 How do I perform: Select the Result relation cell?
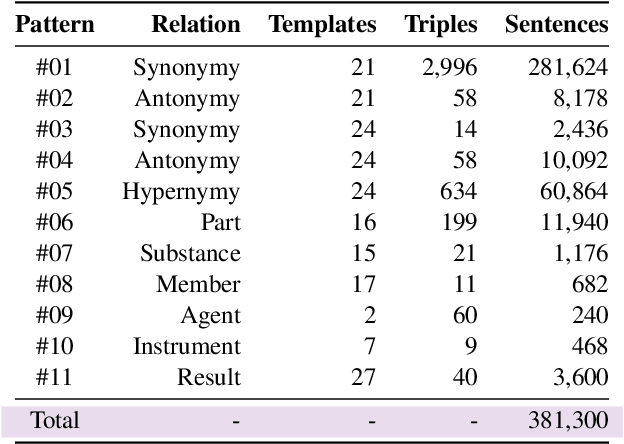pyautogui.click(x=209, y=377)
